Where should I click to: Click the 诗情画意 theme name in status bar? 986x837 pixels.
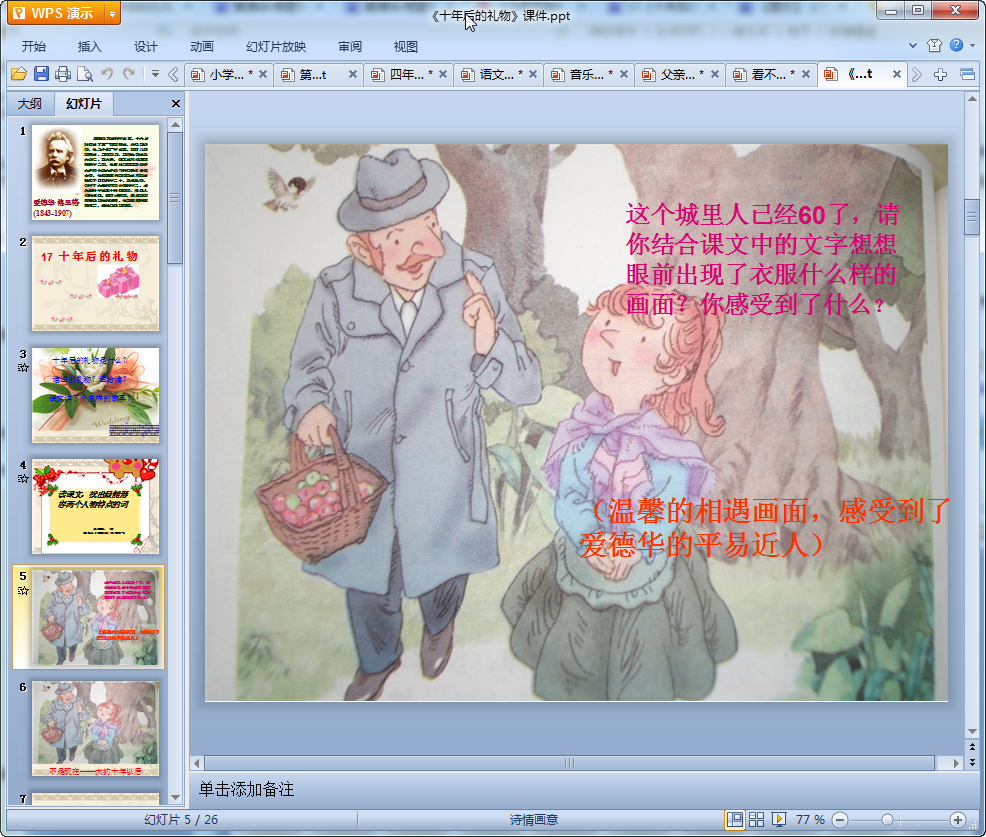pos(534,819)
